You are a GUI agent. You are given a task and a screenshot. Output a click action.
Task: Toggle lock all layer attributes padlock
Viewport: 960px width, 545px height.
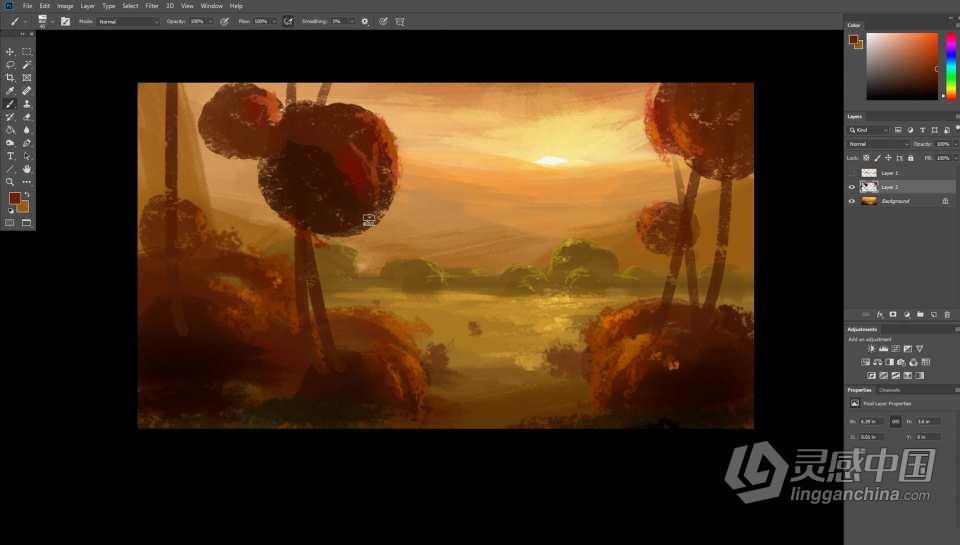(911, 158)
